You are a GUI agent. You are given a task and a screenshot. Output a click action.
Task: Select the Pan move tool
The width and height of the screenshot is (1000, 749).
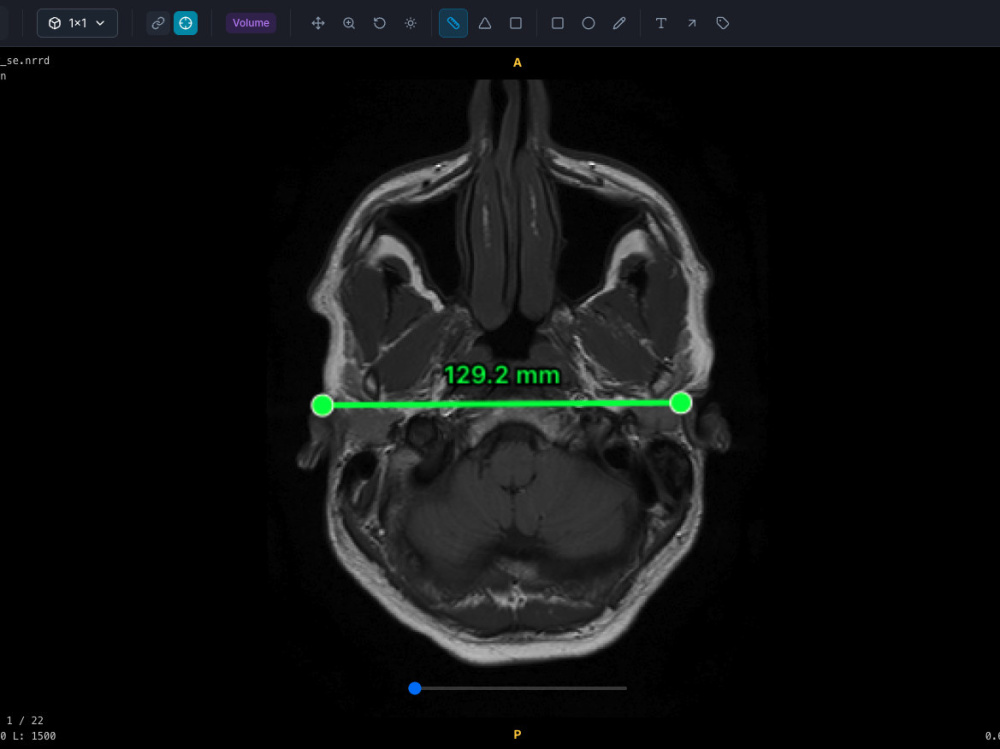click(318, 23)
